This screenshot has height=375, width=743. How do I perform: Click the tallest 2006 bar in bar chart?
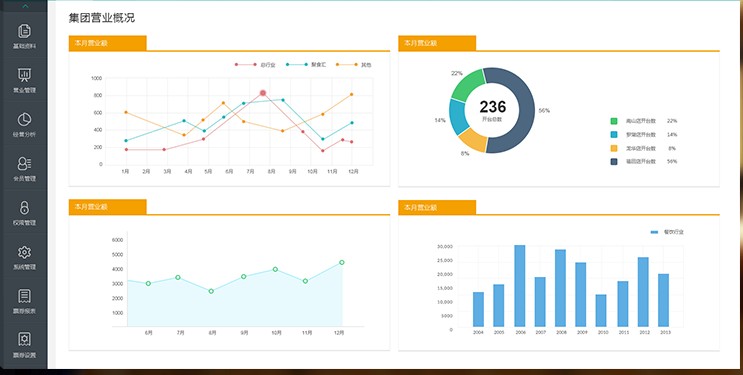pyautogui.click(x=520, y=286)
